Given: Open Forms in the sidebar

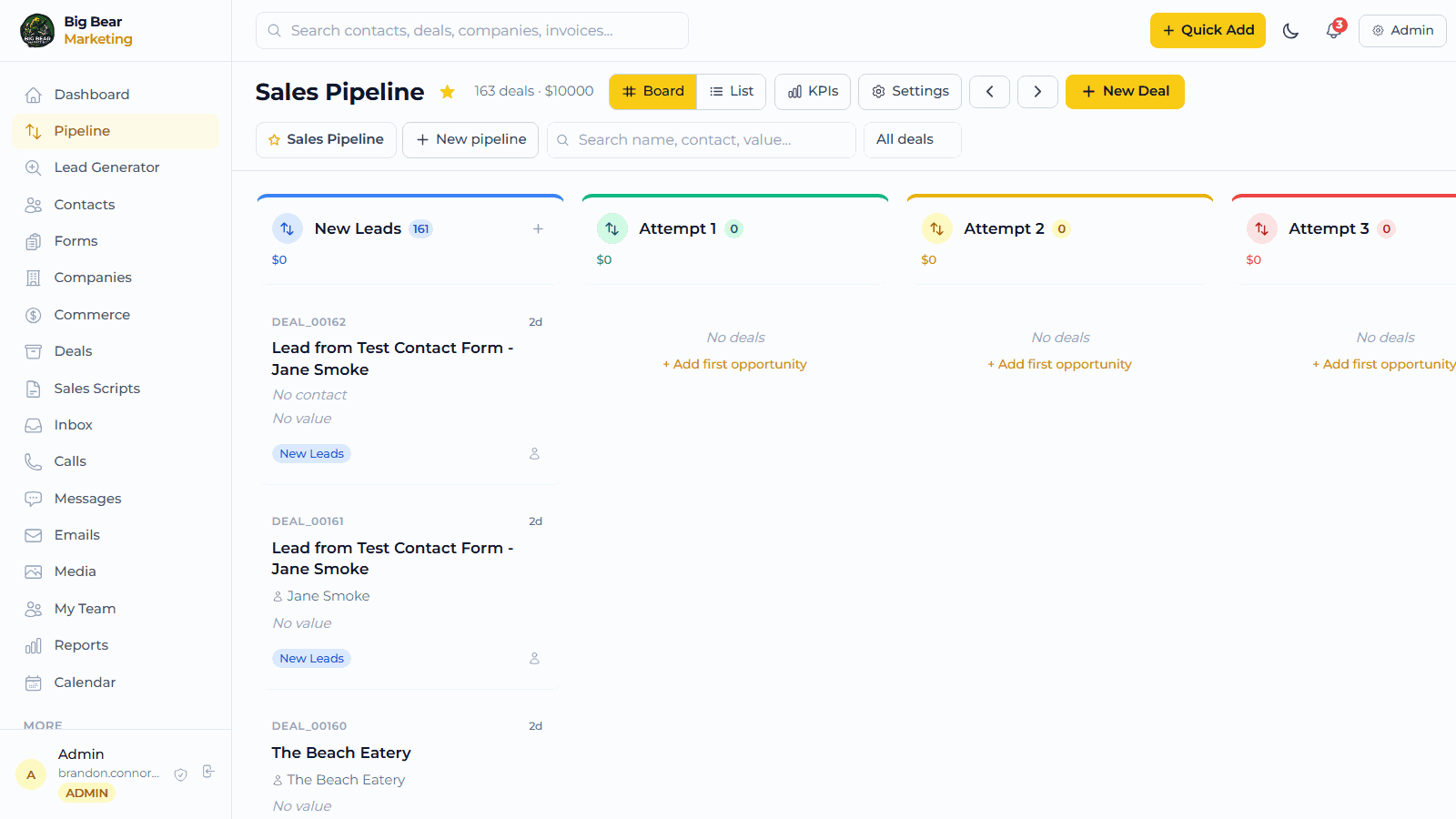Looking at the screenshot, I should click(116, 241).
